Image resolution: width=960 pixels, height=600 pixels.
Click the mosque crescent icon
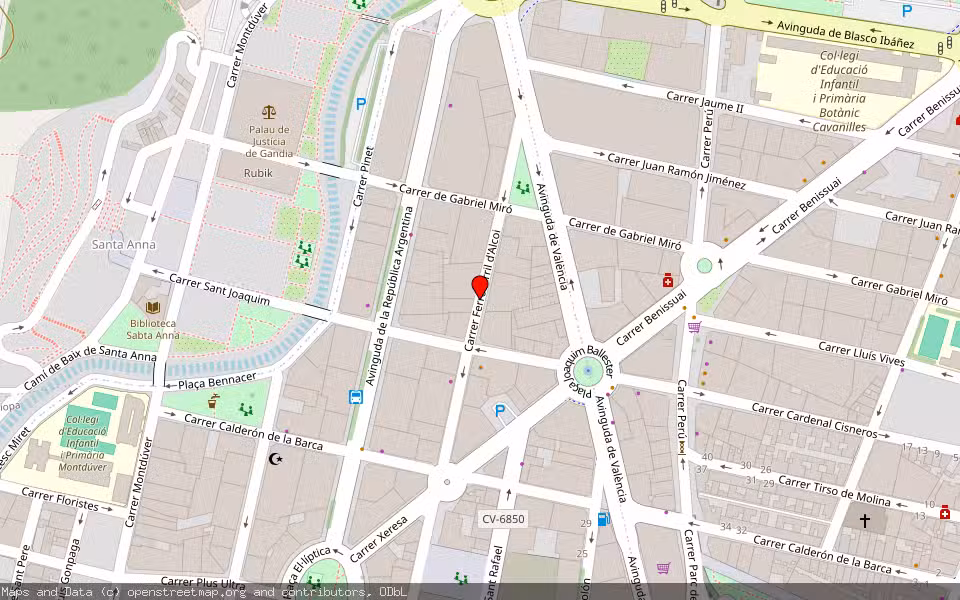(276, 458)
